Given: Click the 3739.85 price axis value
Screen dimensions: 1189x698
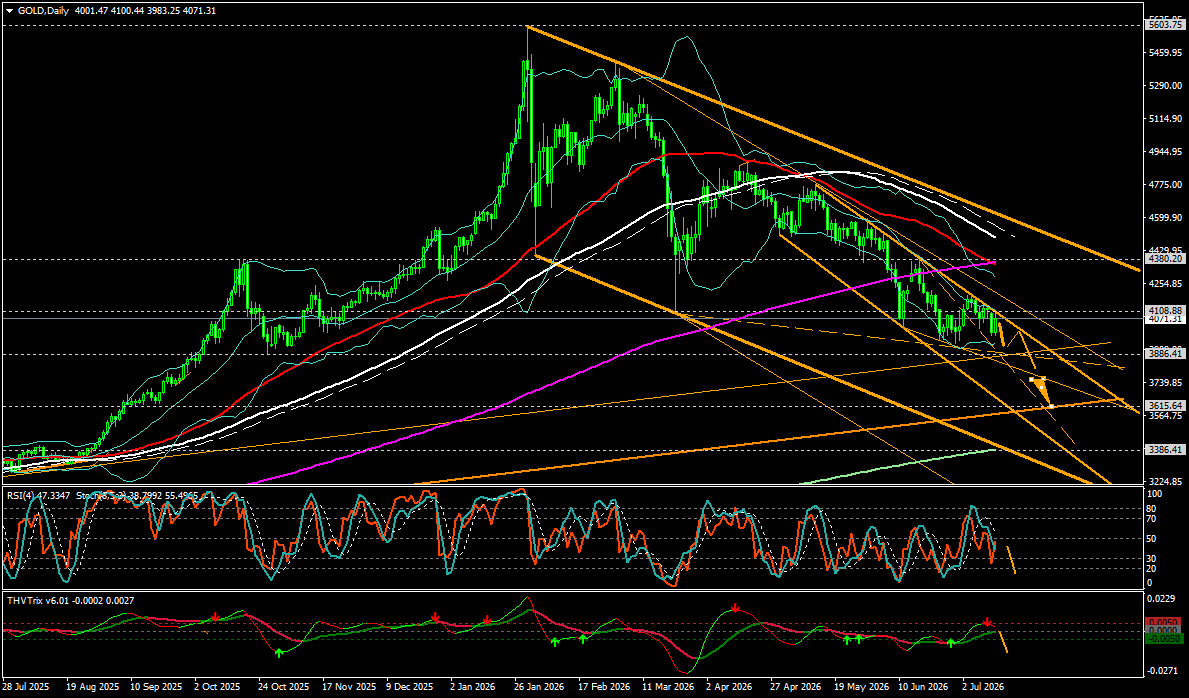Looking at the screenshot, I should 1166,382.
